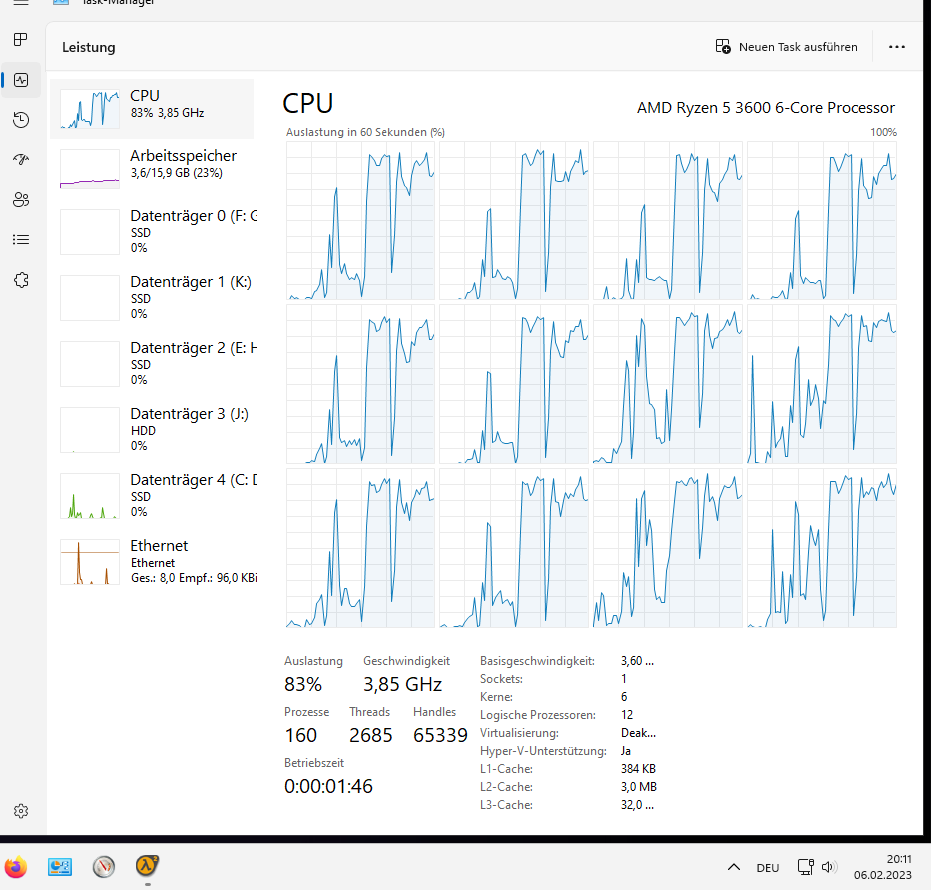
Task: Open the App history page icon
Action: point(21,120)
